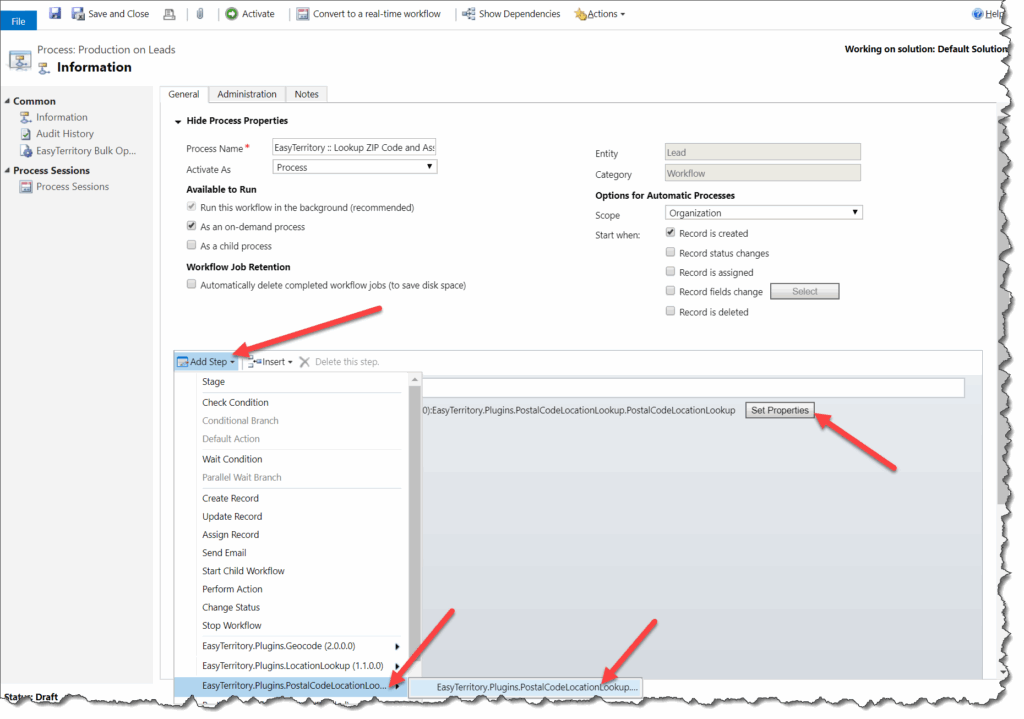Open Audit History from the Common section
Image resolution: width=1024 pixels, height=719 pixels.
click(63, 133)
